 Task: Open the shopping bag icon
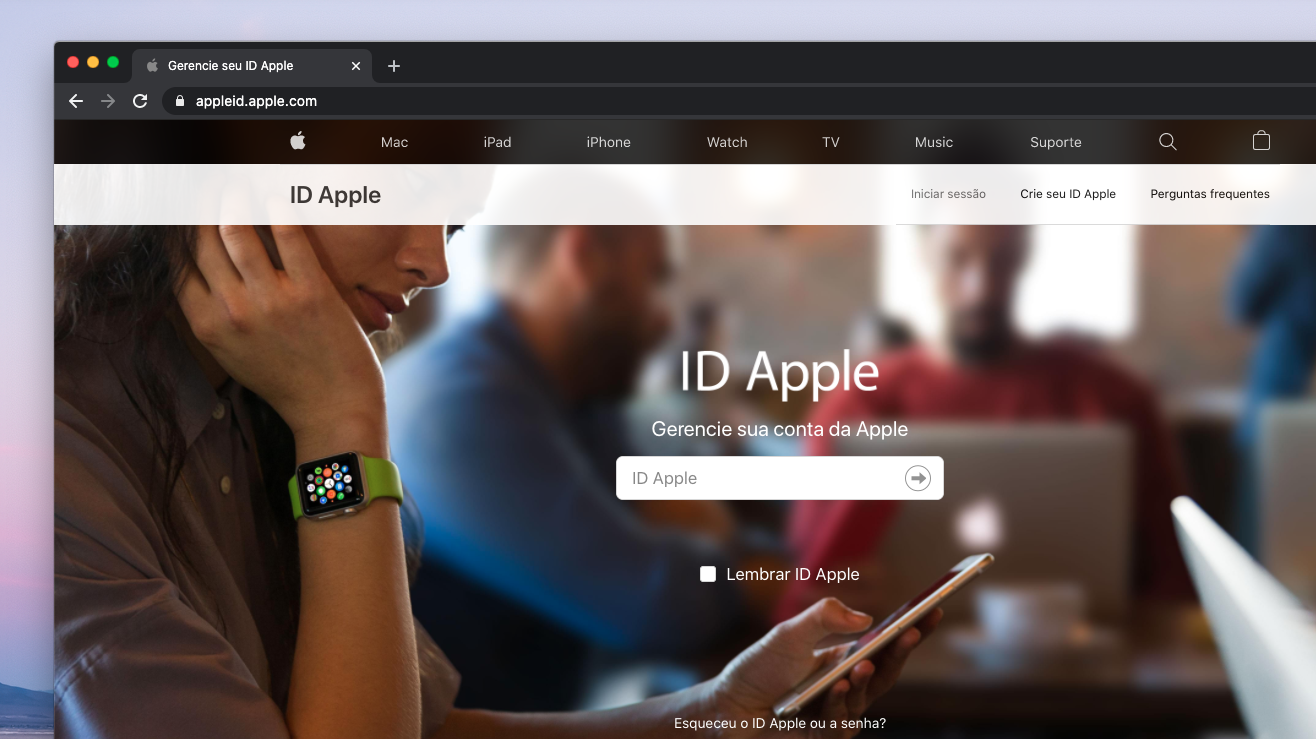coord(1261,141)
